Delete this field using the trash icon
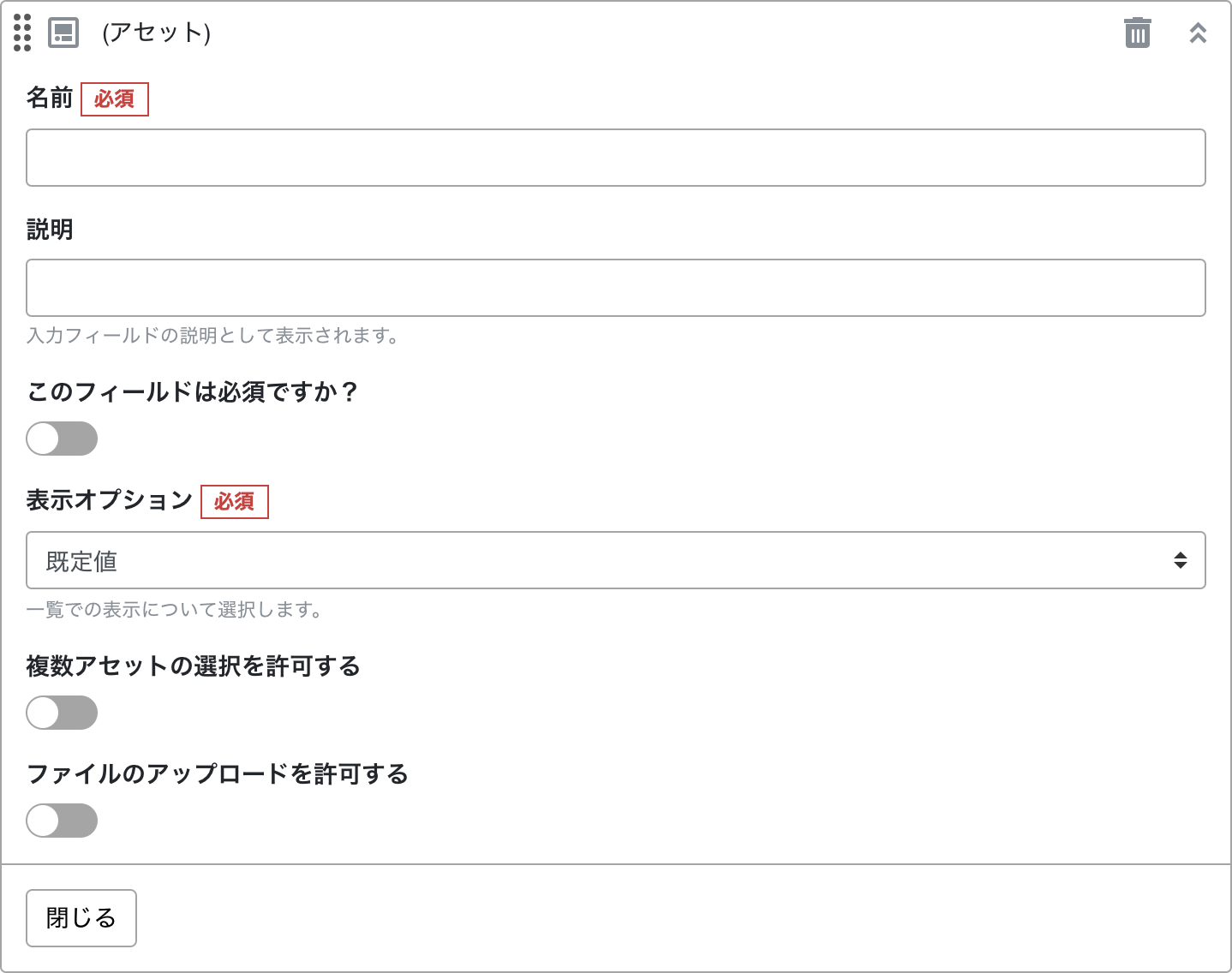 click(1137, 33)
